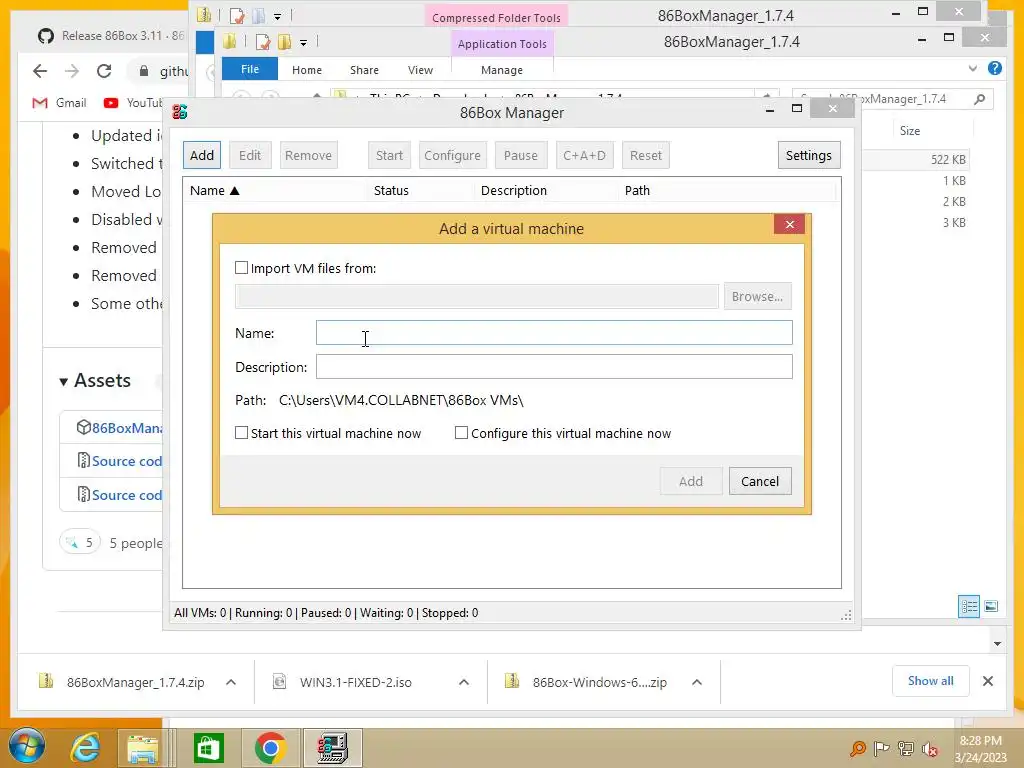This screenshot has height=768, width=1024.
Task: Switch Explorer to large icons view
Action: click(991, 606)
